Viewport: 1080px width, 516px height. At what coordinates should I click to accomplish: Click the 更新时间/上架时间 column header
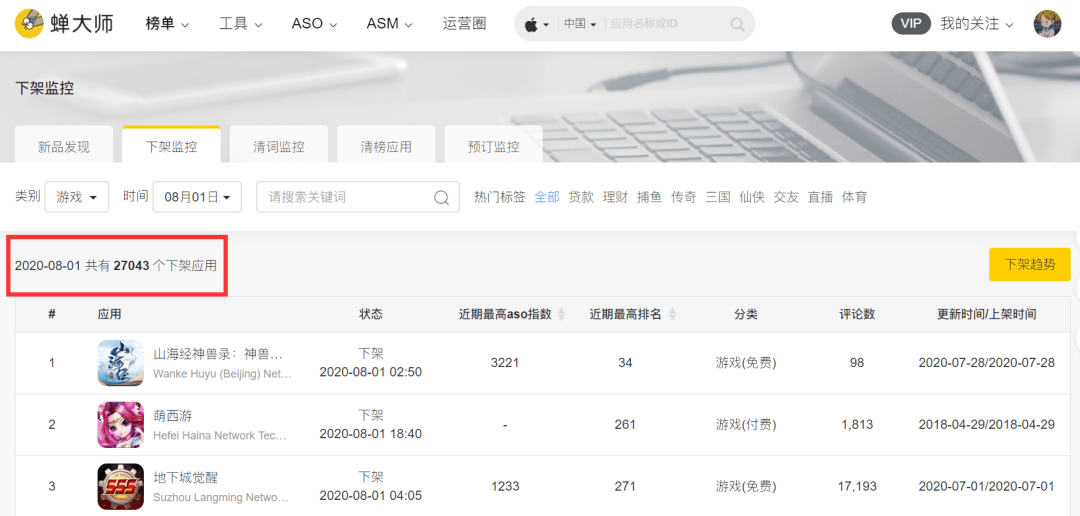point(986,314)
